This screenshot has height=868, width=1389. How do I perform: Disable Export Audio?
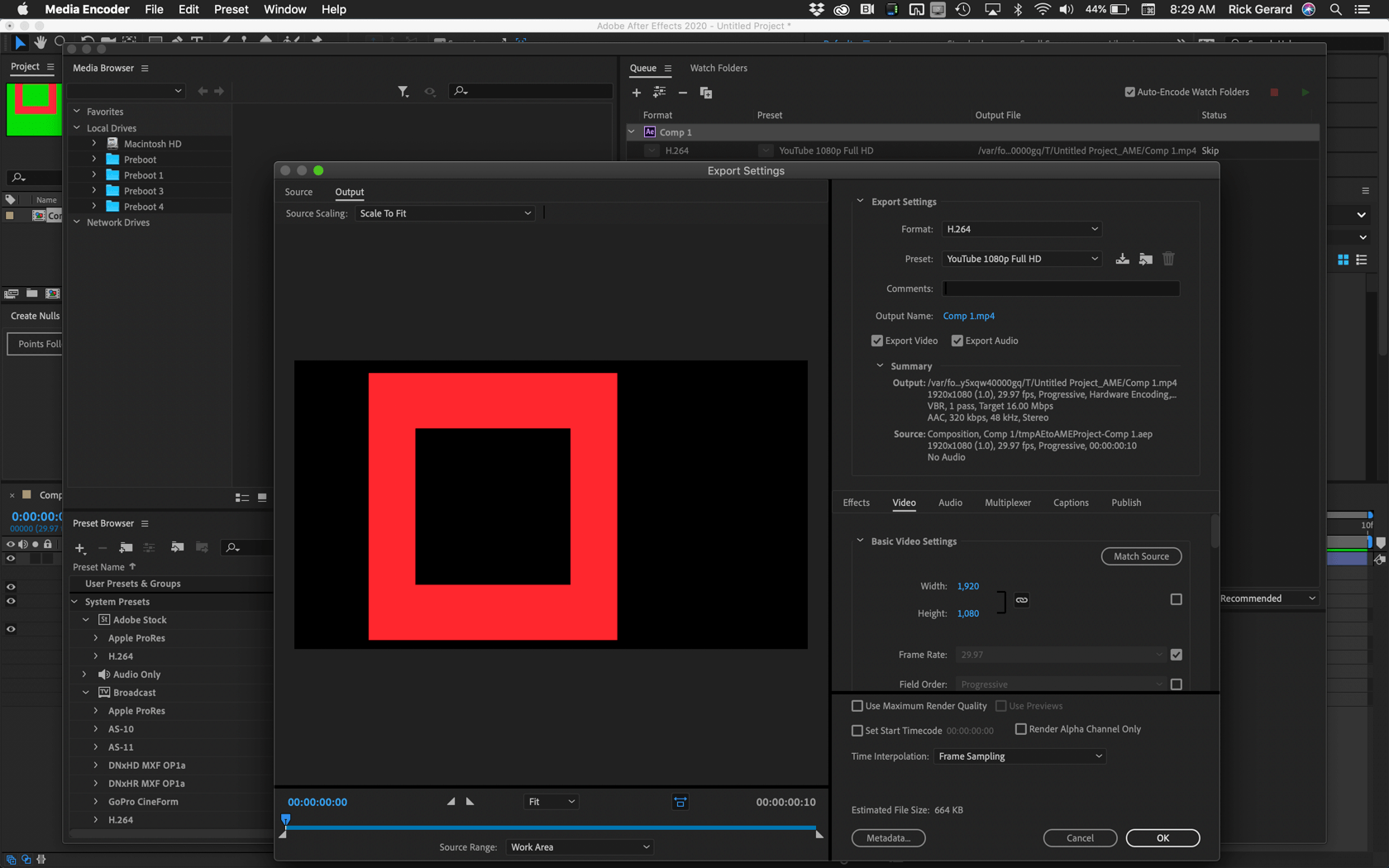(x=957, y=341)
